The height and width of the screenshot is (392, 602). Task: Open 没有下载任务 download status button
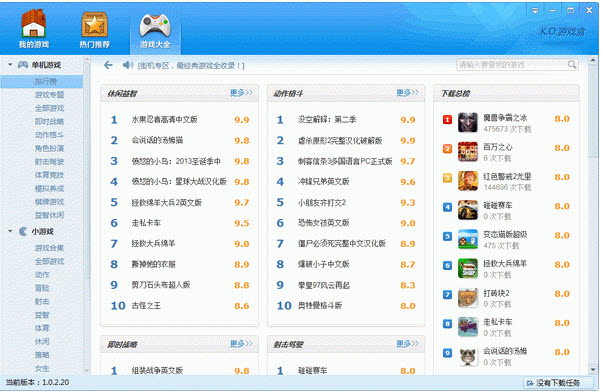557,383
